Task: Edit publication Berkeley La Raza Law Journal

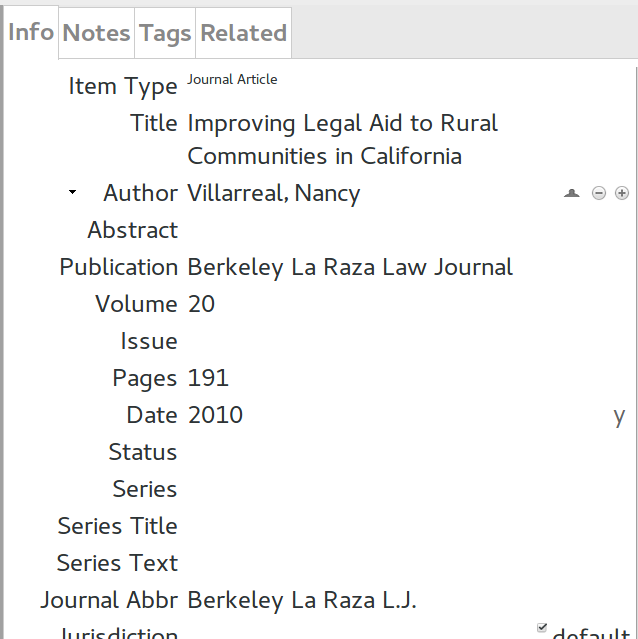Action: (350, 267)
